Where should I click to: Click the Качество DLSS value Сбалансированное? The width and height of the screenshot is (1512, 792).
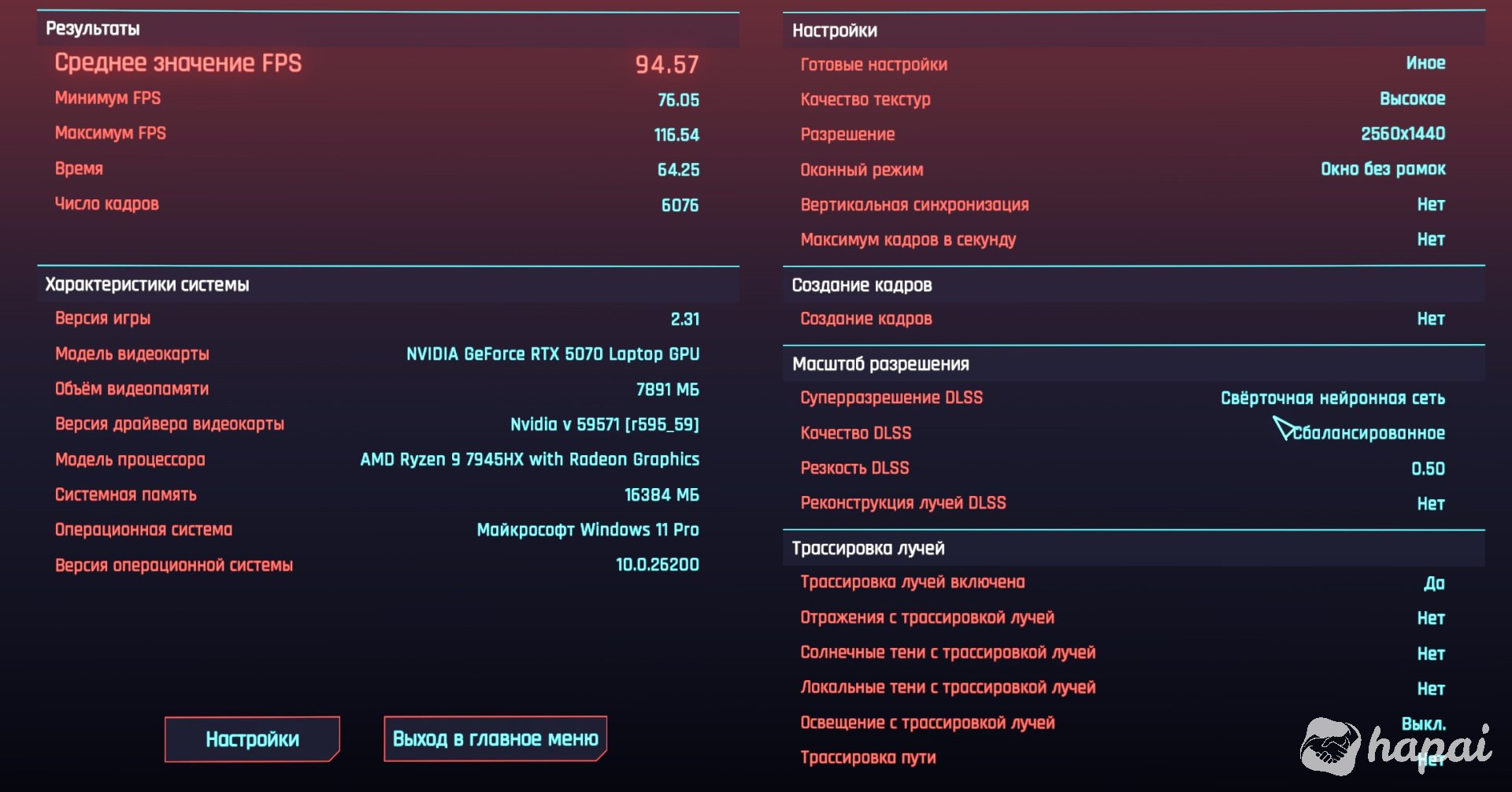(x=1369, y=433)
